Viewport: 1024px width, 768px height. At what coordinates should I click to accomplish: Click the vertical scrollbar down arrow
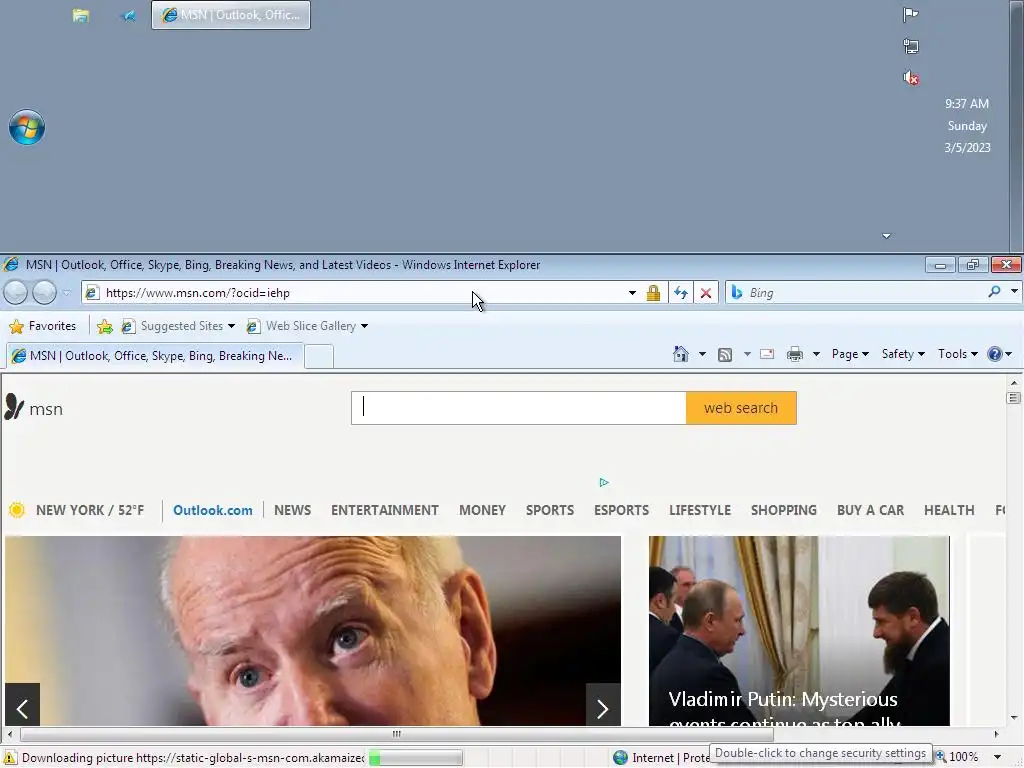click(x=1014, y=718)
